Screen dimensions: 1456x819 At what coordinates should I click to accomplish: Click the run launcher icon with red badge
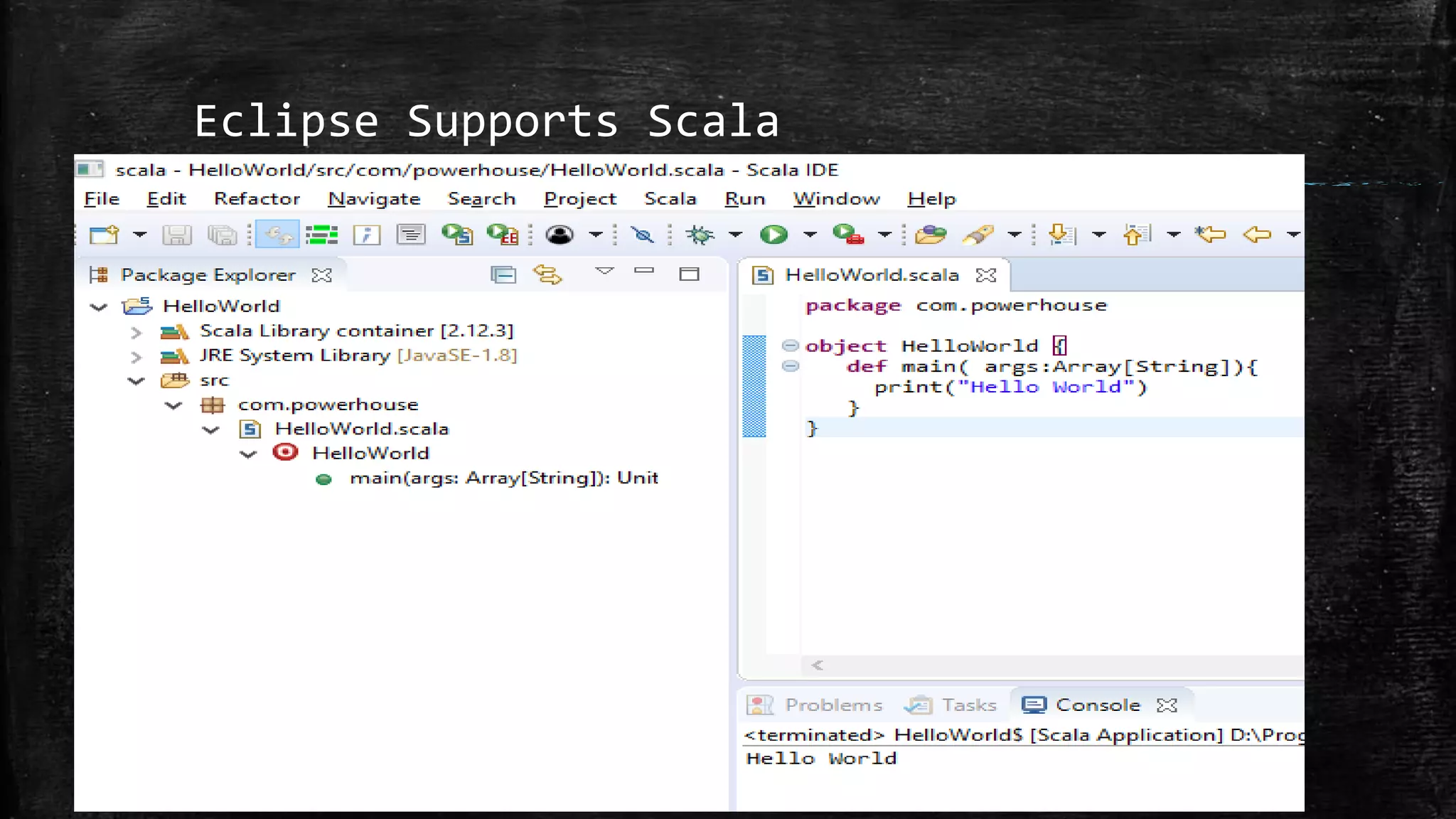(x=503, y=234)
